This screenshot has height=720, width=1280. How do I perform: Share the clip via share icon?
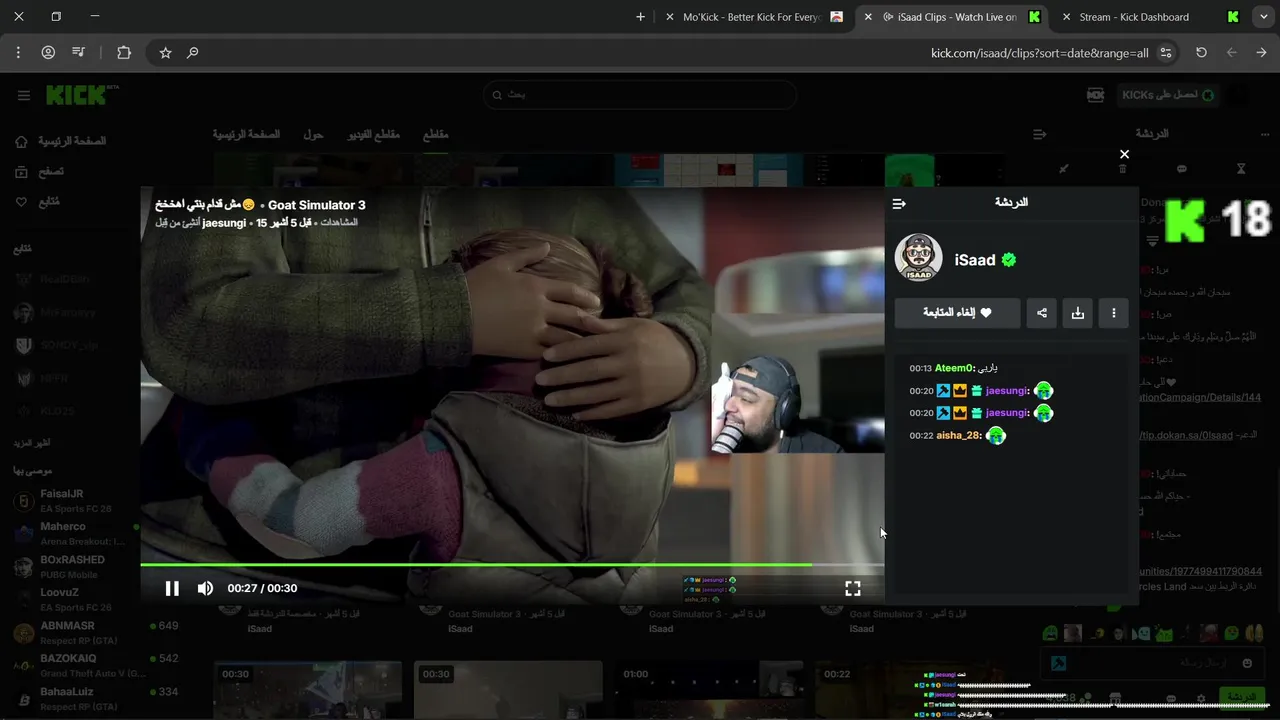point(1042,313)
